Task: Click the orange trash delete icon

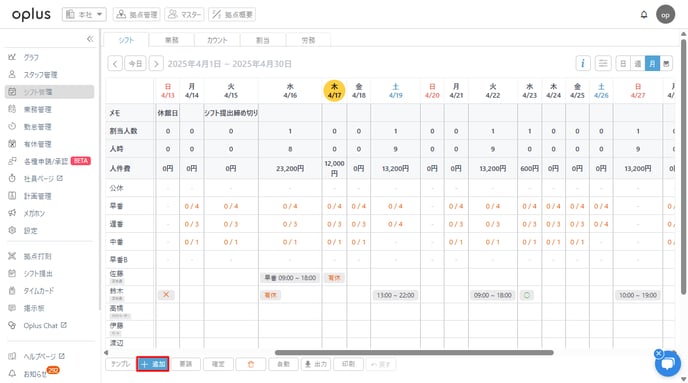Action: 251,364
